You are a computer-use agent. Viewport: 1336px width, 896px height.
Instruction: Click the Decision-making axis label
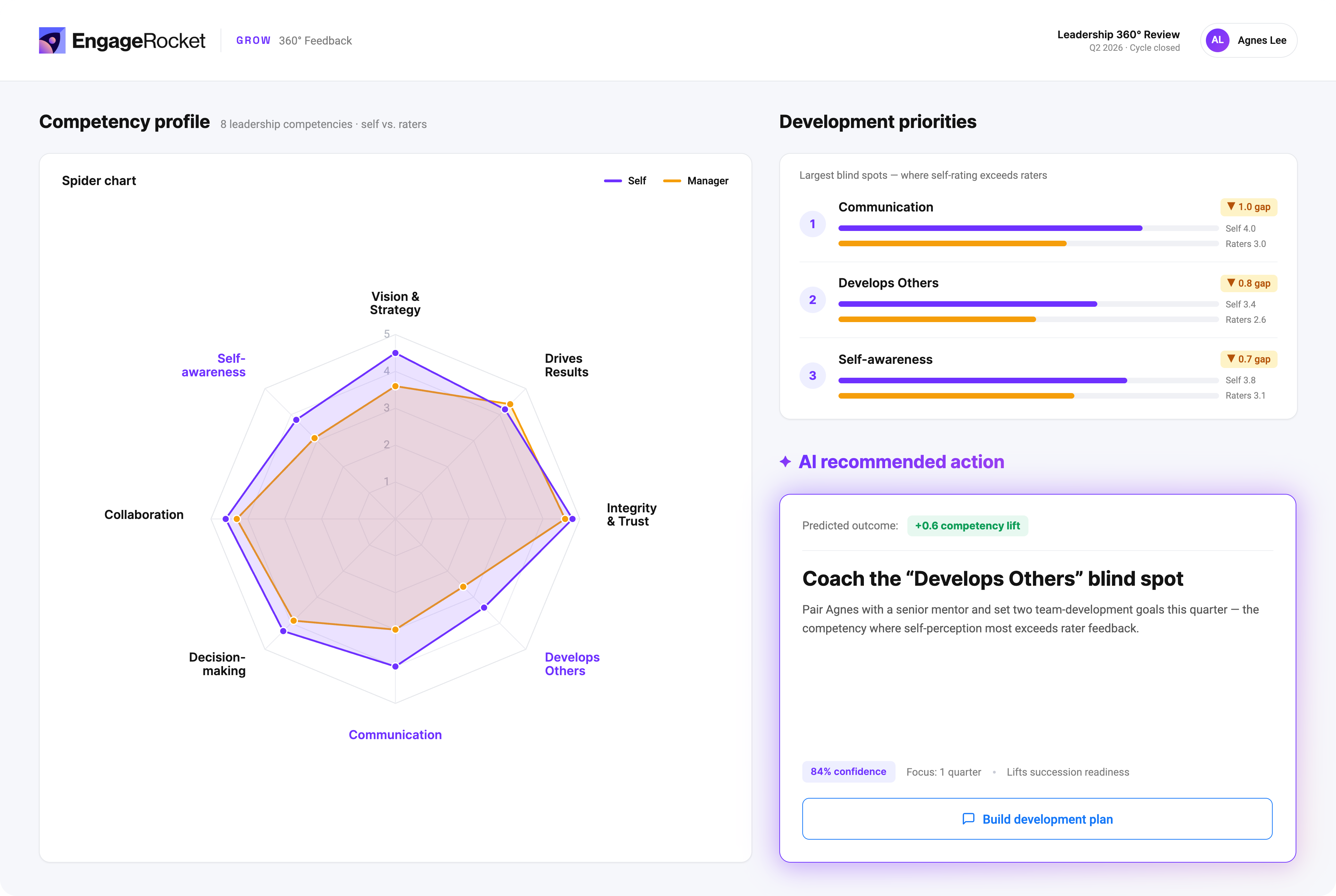[217, 664]
